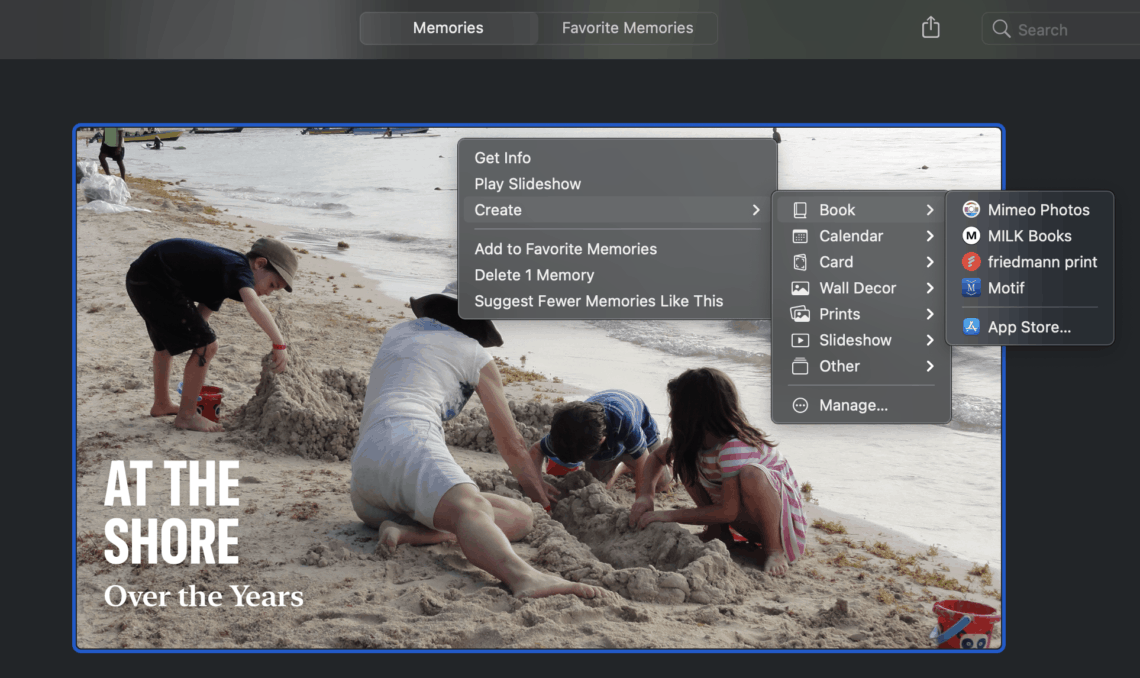Image resolution: width=1140 pixels, height=678 pixels.
Task: Select Slideshow label in Create submenu
Action: (x=855, y=340)
